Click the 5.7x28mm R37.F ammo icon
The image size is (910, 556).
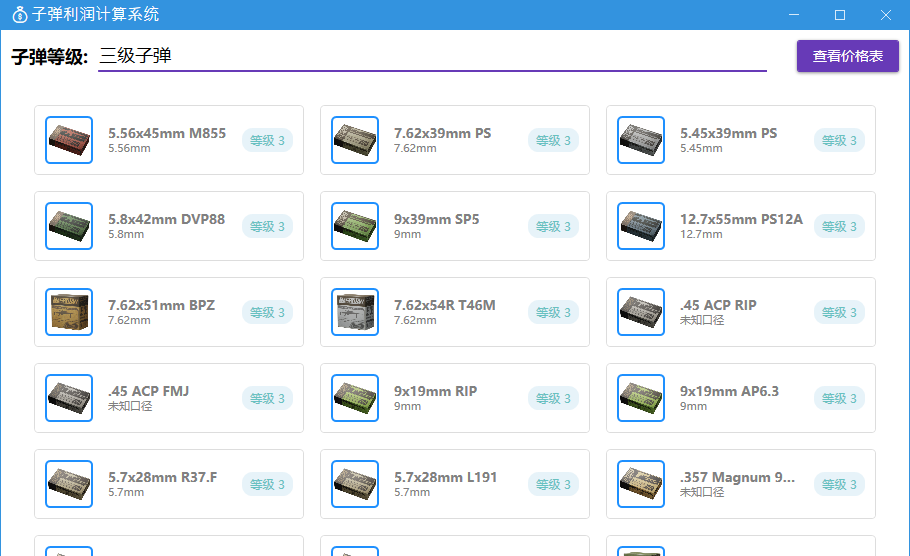69,485
